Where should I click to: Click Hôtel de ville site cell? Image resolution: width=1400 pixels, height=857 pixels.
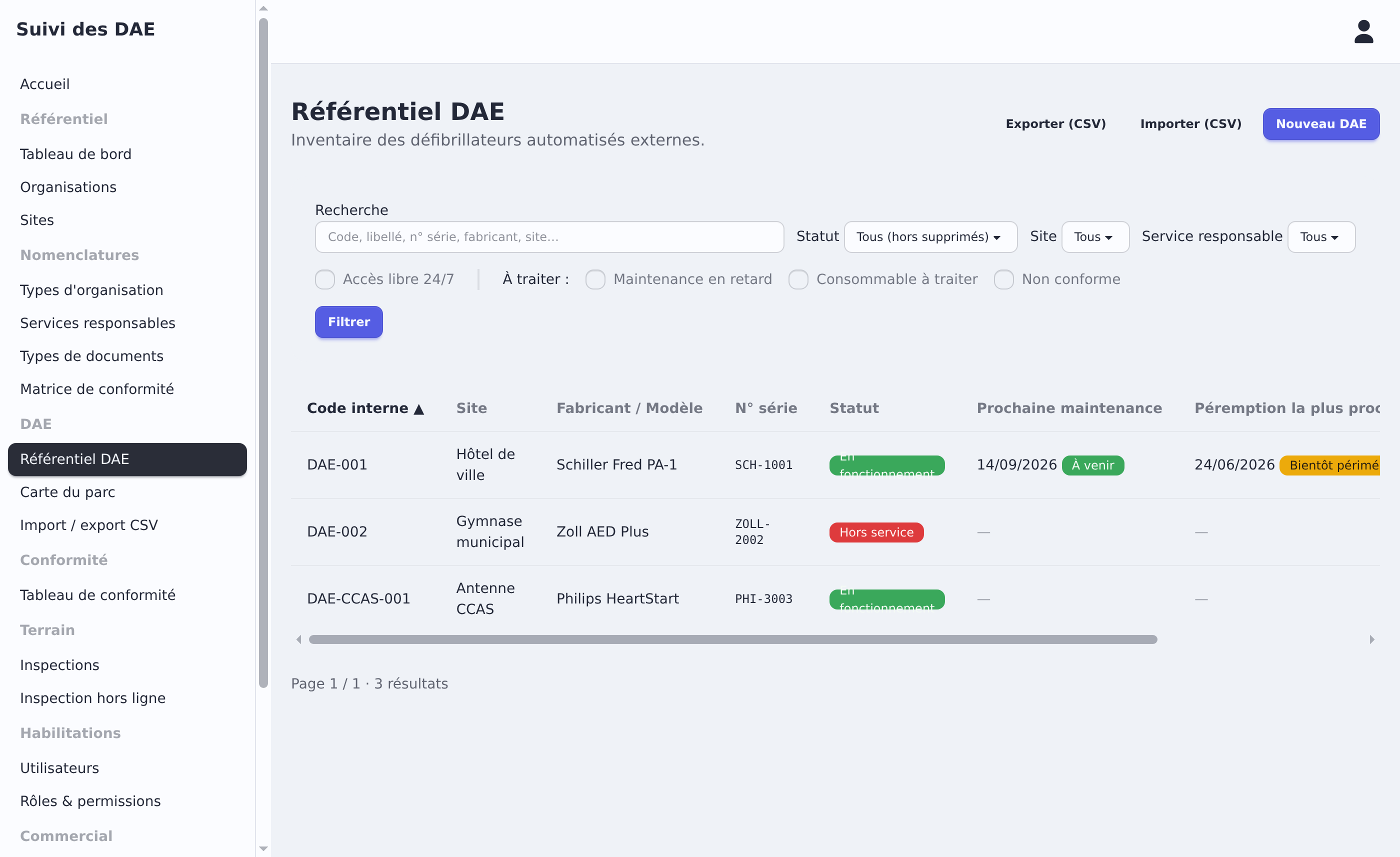coord(486,465)
